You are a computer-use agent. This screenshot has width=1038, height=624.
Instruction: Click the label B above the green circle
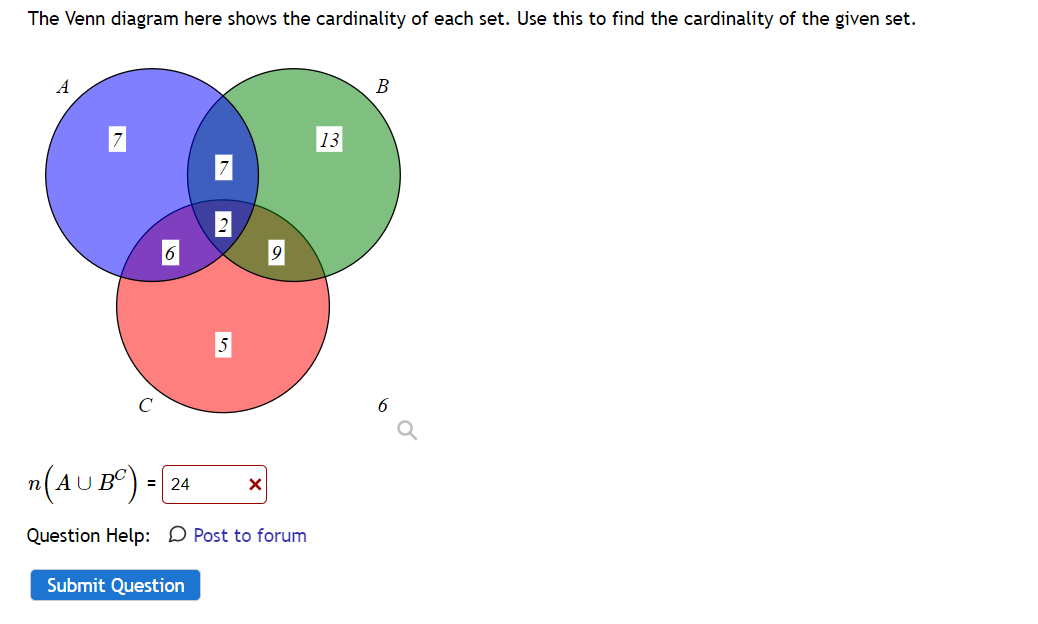click(381, 87)
